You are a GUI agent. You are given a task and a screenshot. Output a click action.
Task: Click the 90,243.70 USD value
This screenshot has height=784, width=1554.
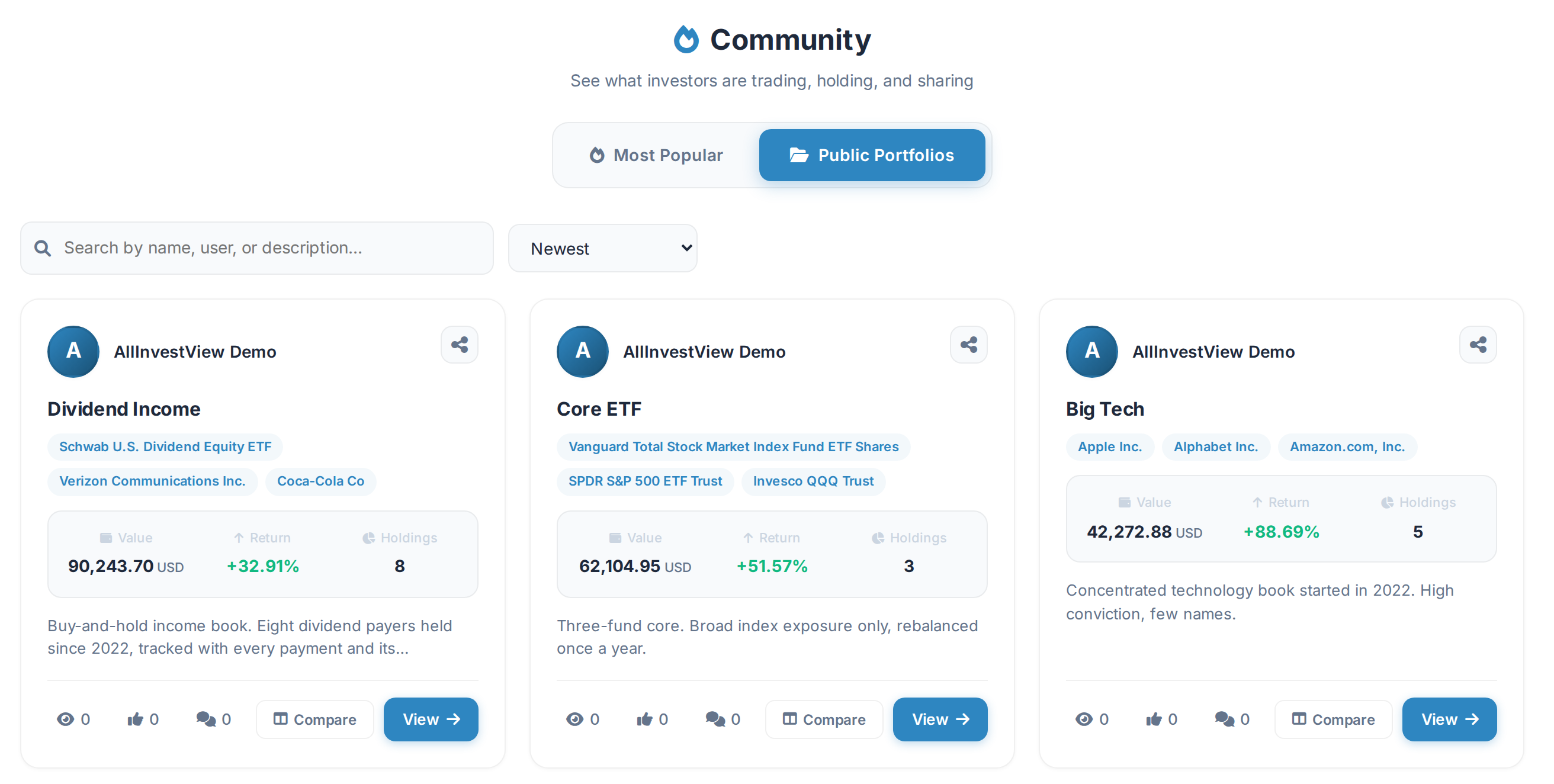click(x=126, y=566)
